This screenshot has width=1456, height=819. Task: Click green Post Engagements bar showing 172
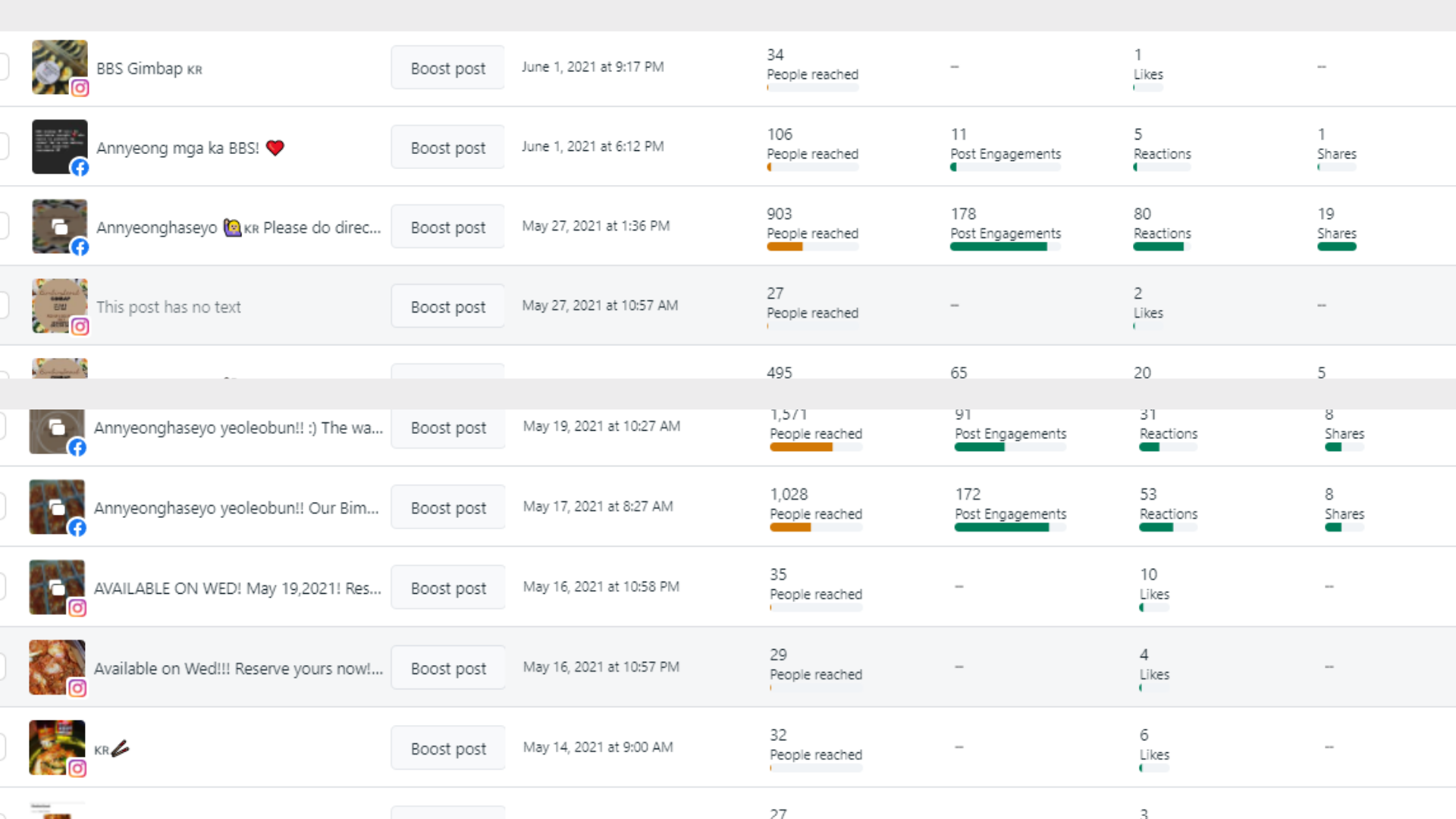[x=1001, y=527]
